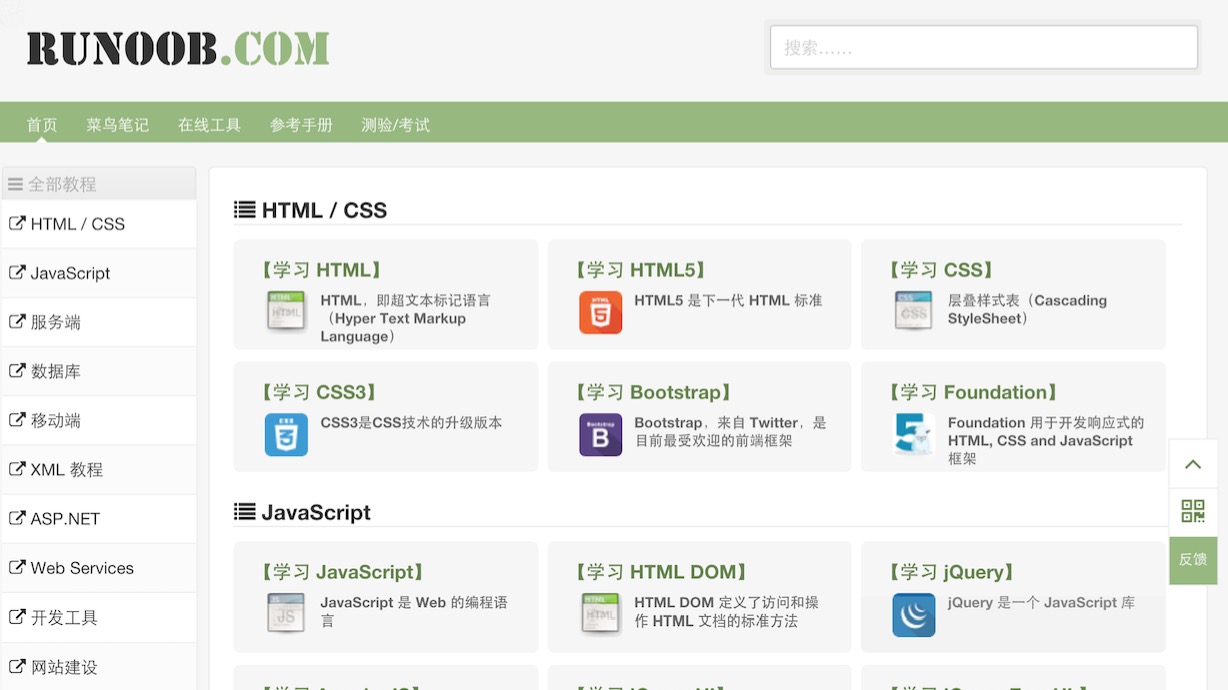1228x690 pixels.
Task: Click the Foundation framework icon
Action: click(x=914, y=435)
